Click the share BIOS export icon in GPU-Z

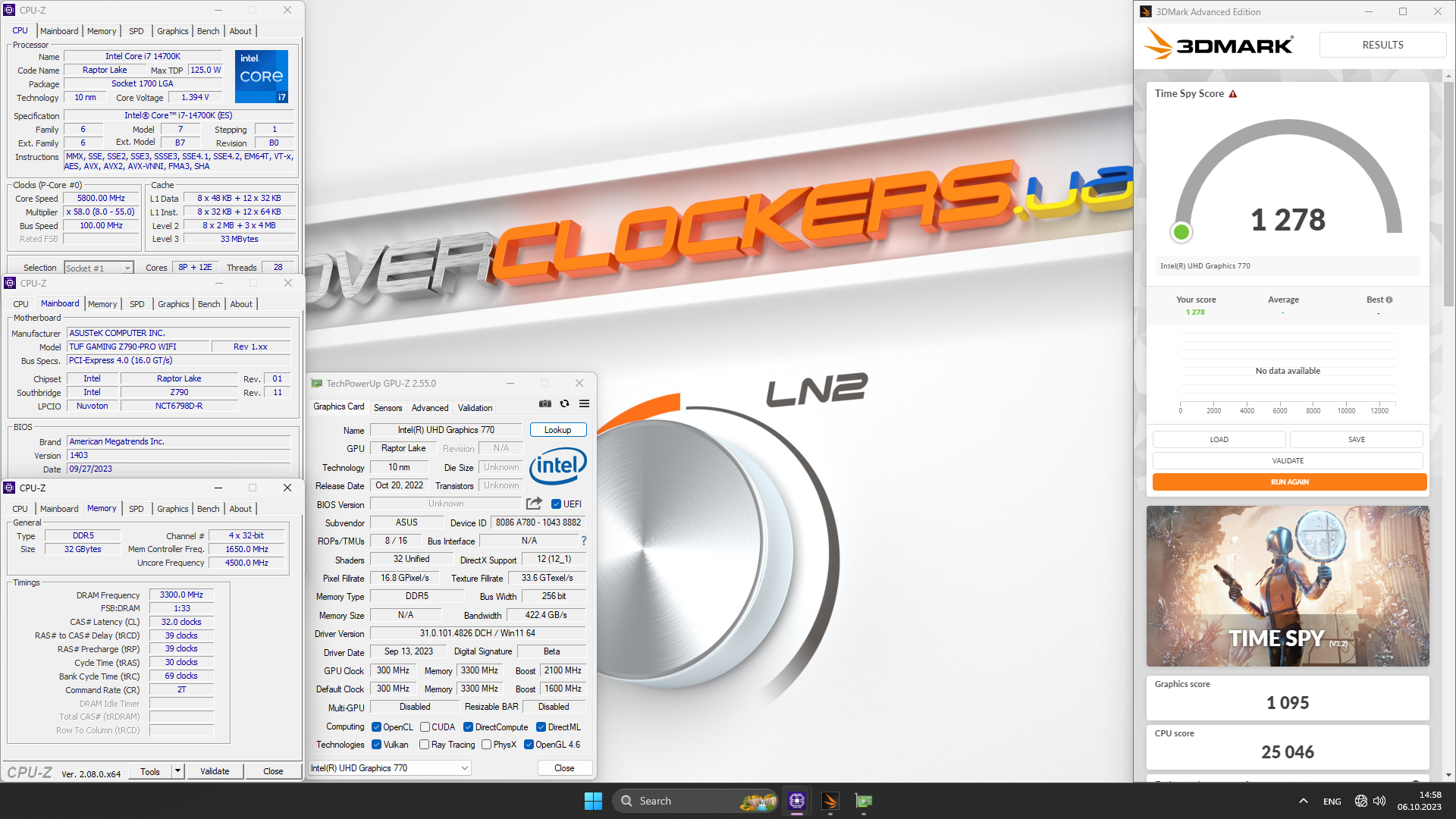pos(534,504)
